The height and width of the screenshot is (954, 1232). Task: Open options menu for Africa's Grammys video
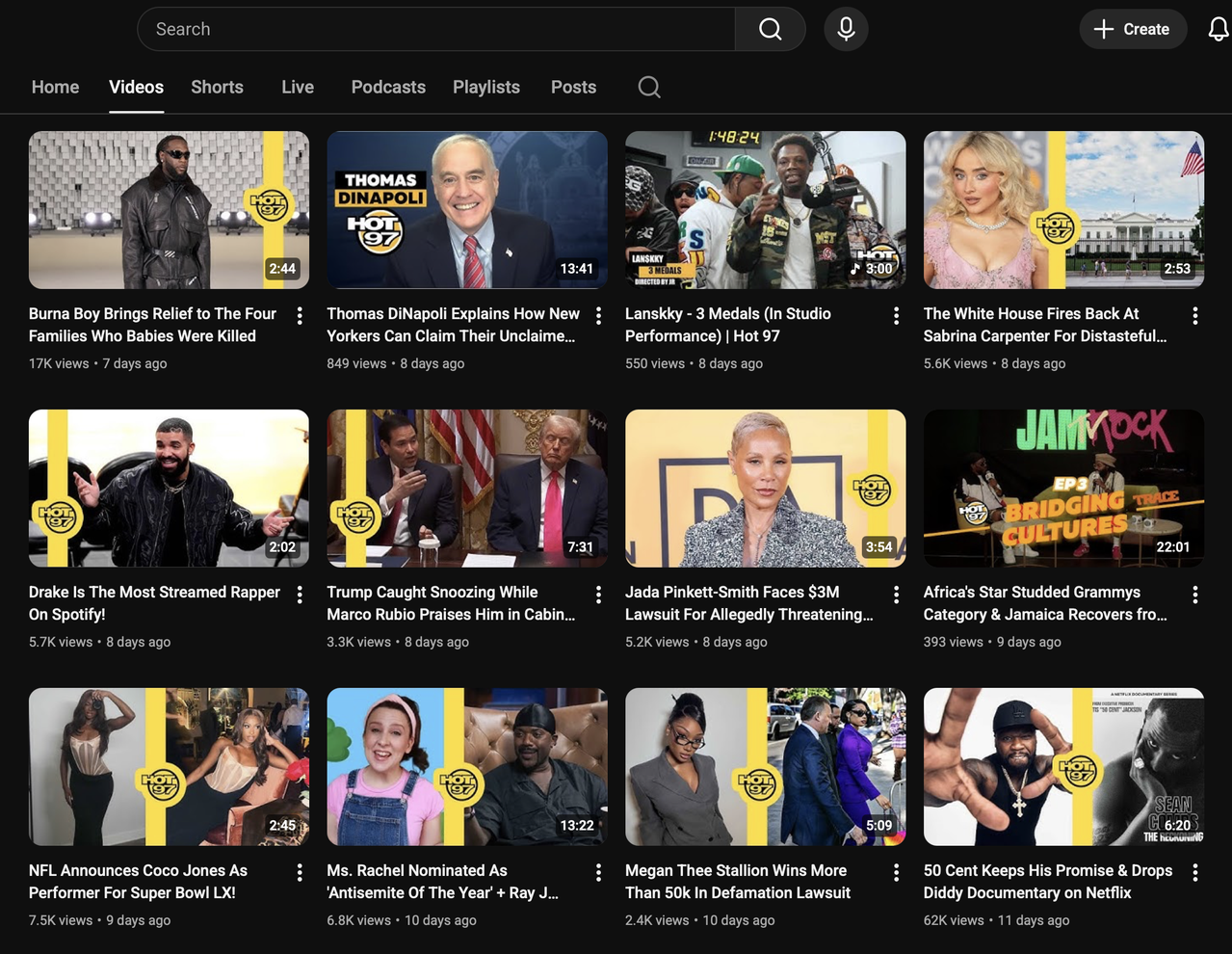click(x=1194, y=594)
